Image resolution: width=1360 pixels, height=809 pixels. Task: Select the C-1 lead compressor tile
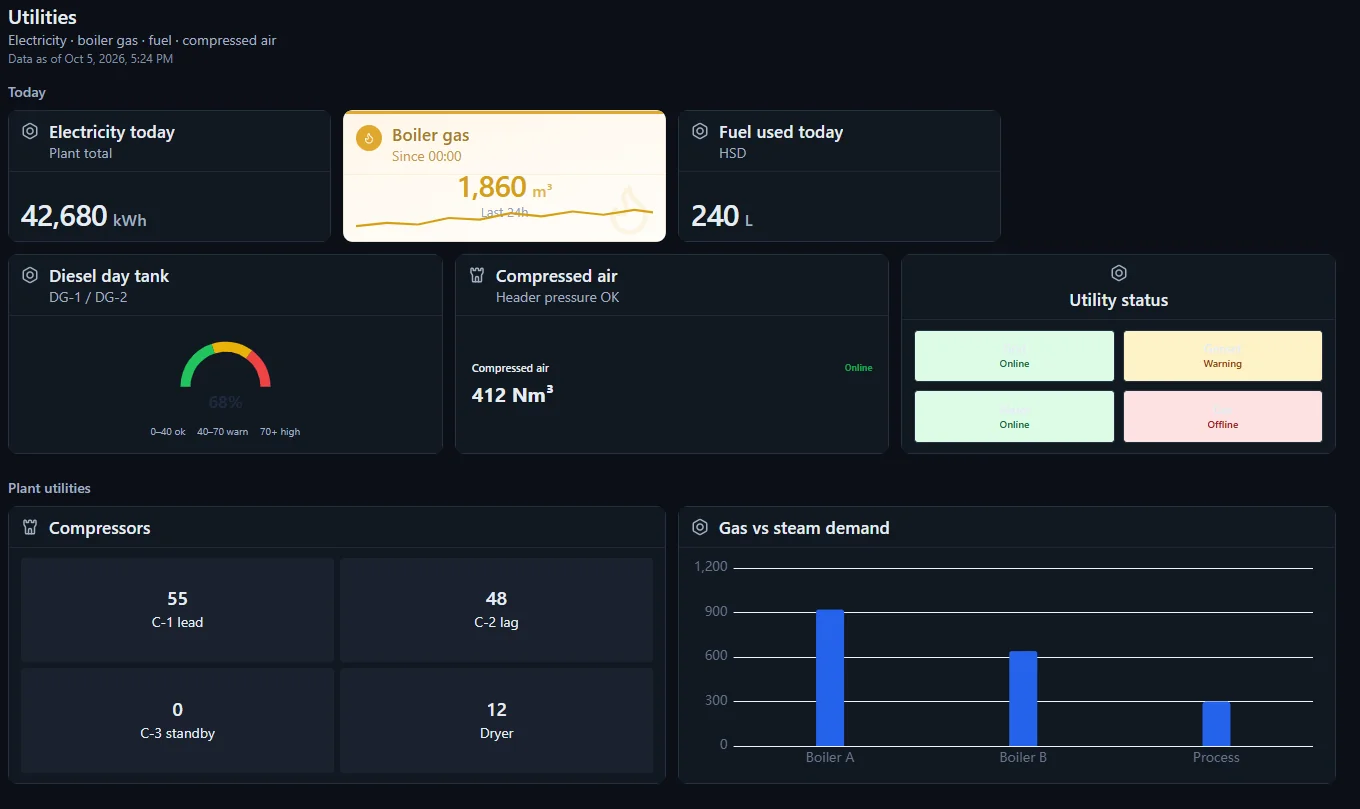point(177,610)
